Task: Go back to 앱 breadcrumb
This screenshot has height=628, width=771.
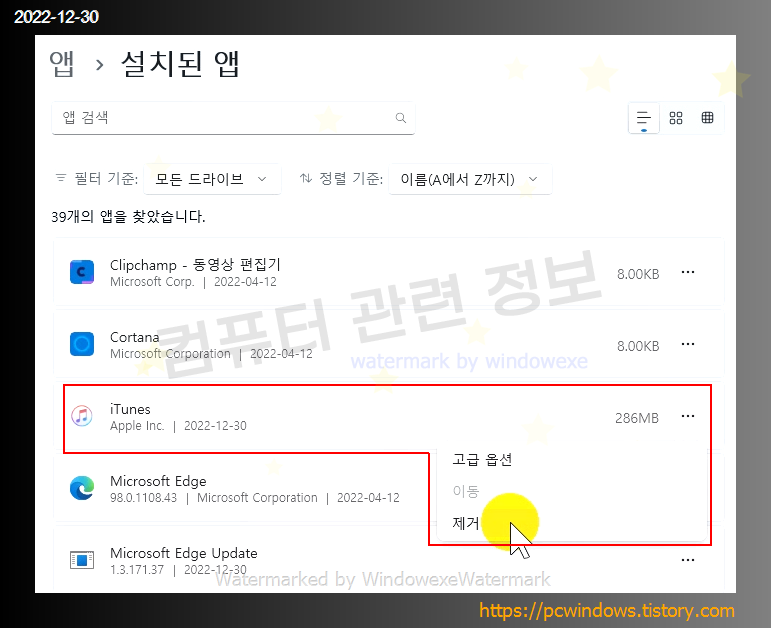Action: pyautogui.click(x=62, y=64)
